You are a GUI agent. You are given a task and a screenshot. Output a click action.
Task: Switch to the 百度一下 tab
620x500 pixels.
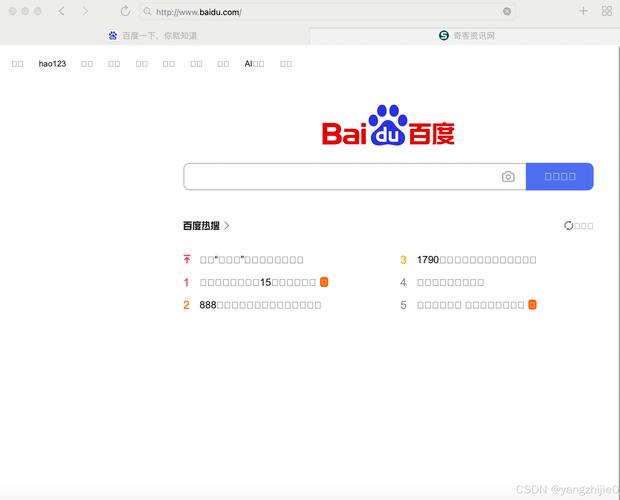click(153, 36)
